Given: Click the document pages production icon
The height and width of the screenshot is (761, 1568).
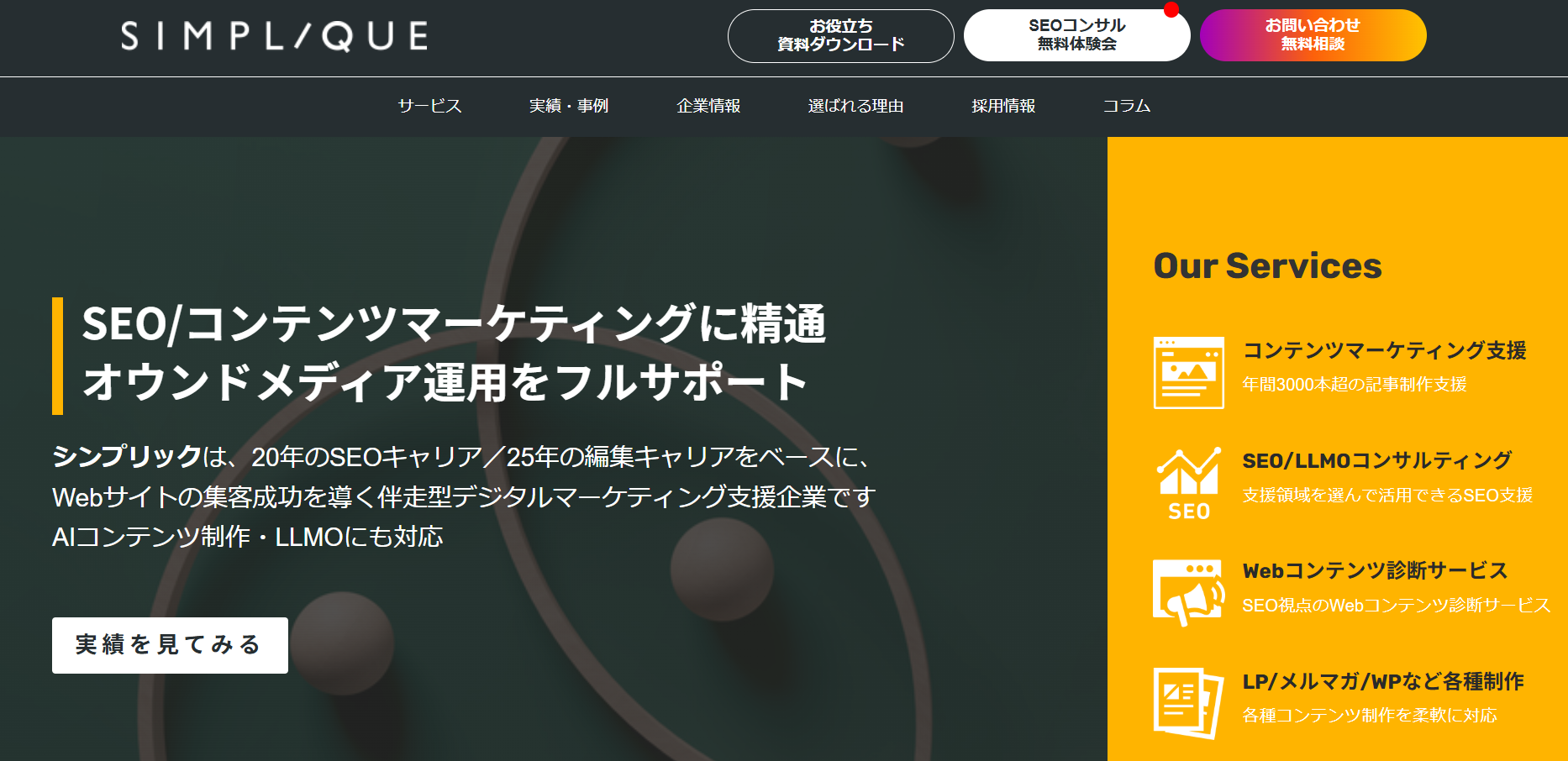Looking at the screenshot, I should 1188,703.
